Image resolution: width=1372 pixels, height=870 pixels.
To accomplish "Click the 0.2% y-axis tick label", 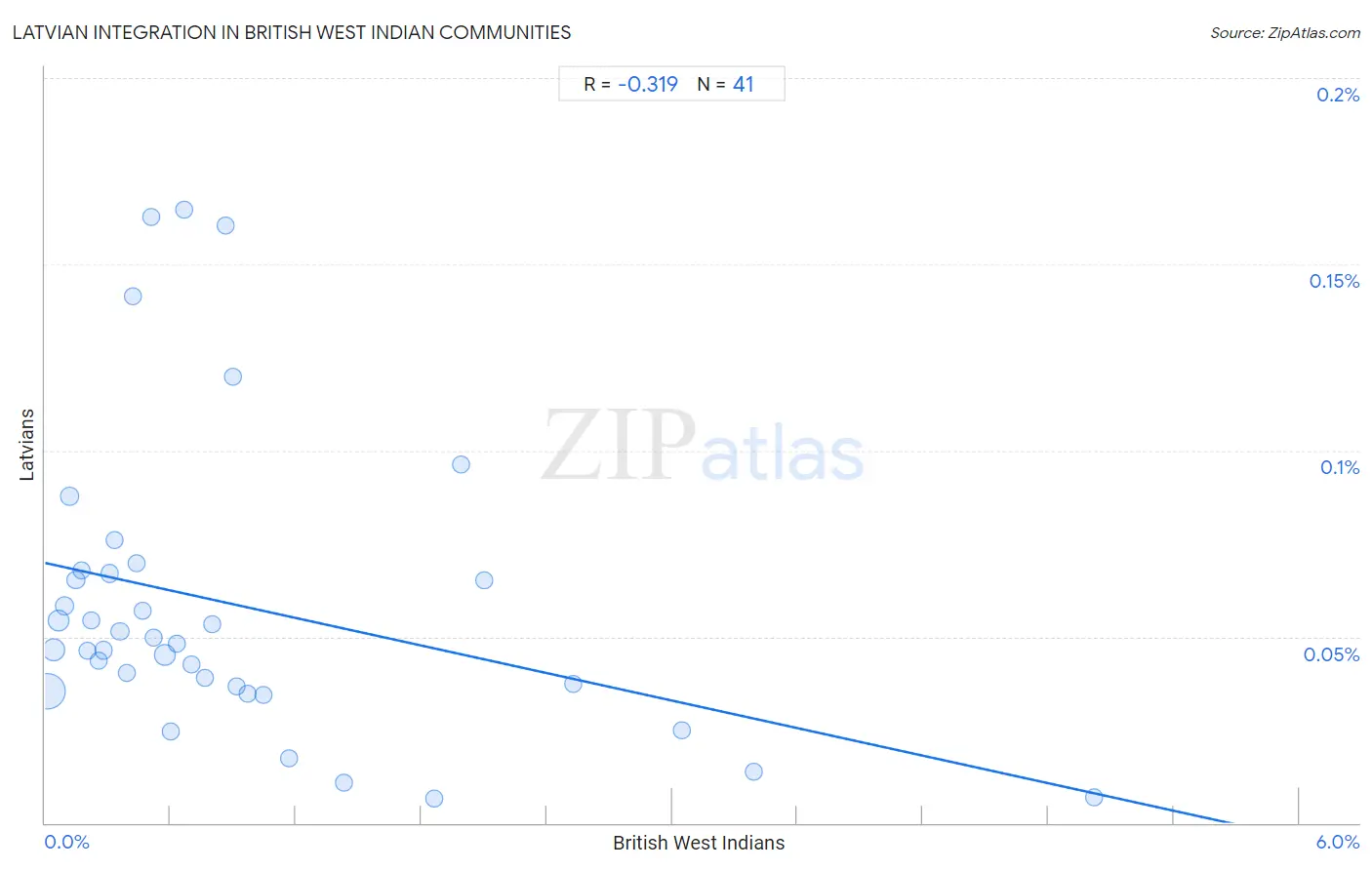I will pyautogui.click(x=1338, y=95).
